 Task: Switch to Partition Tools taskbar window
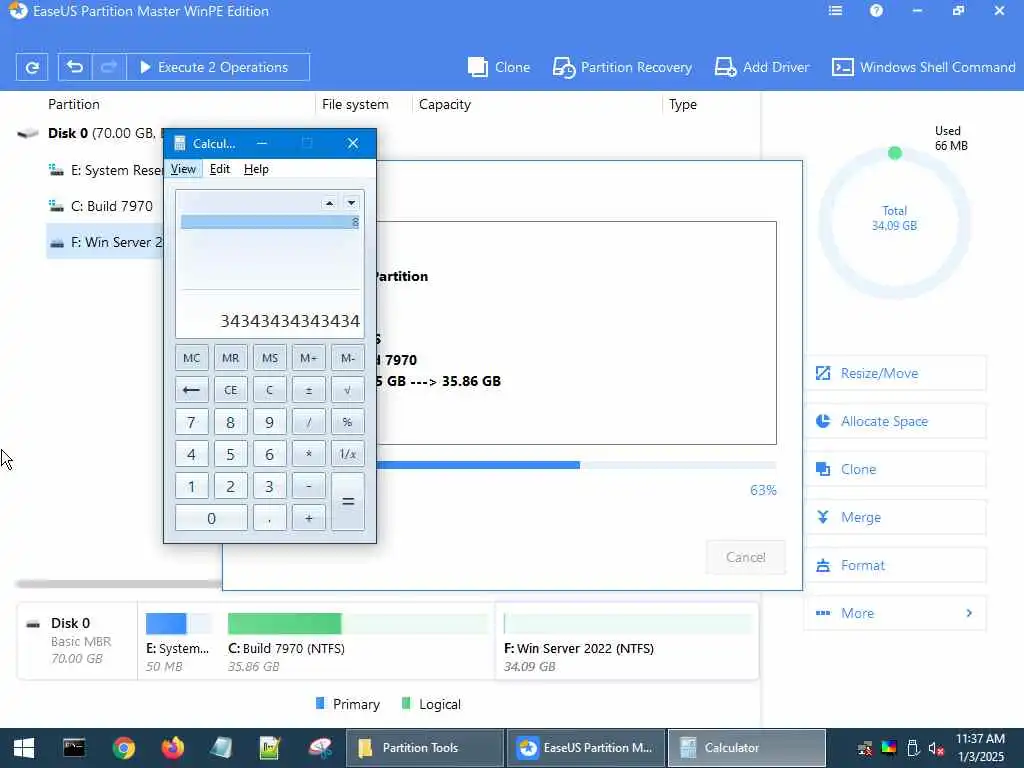pyautogui.click(x=424, y=748)
